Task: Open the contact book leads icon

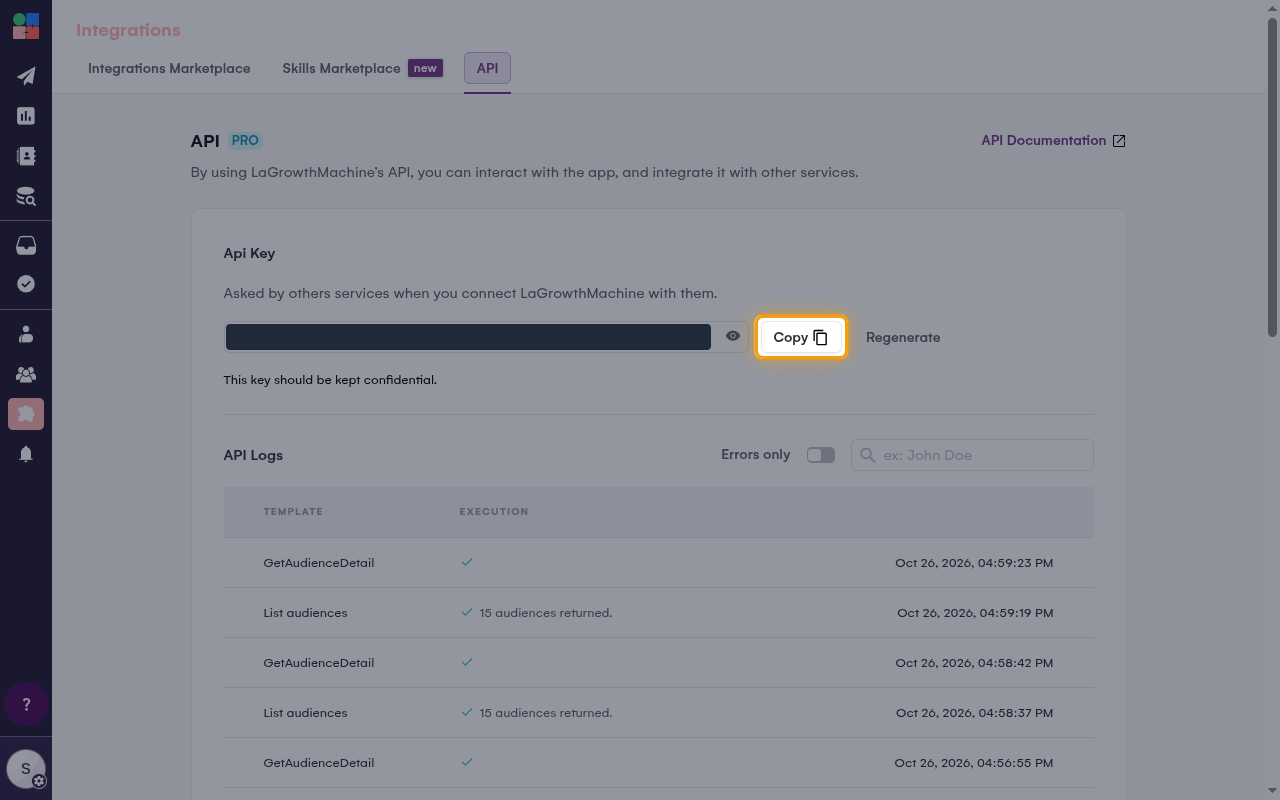Action: point(26,156)
